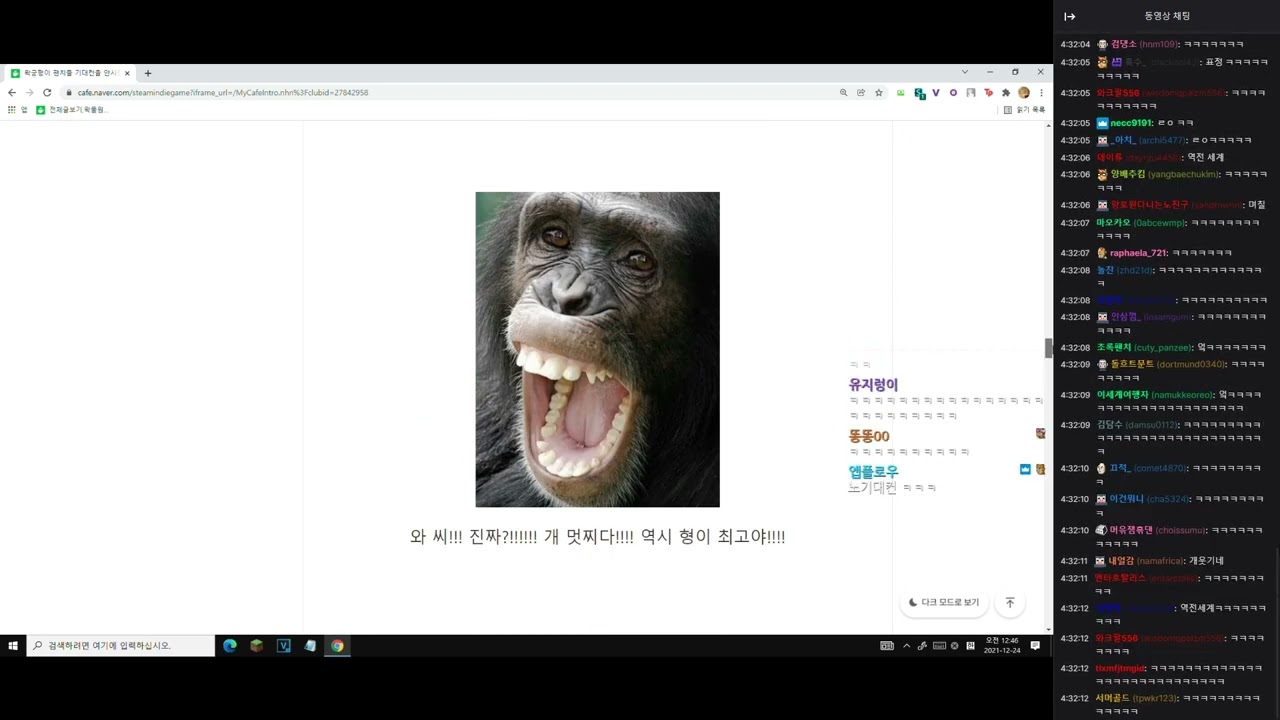Open the Windows Start menu
1280x720 pixels.
coord(13,646)
